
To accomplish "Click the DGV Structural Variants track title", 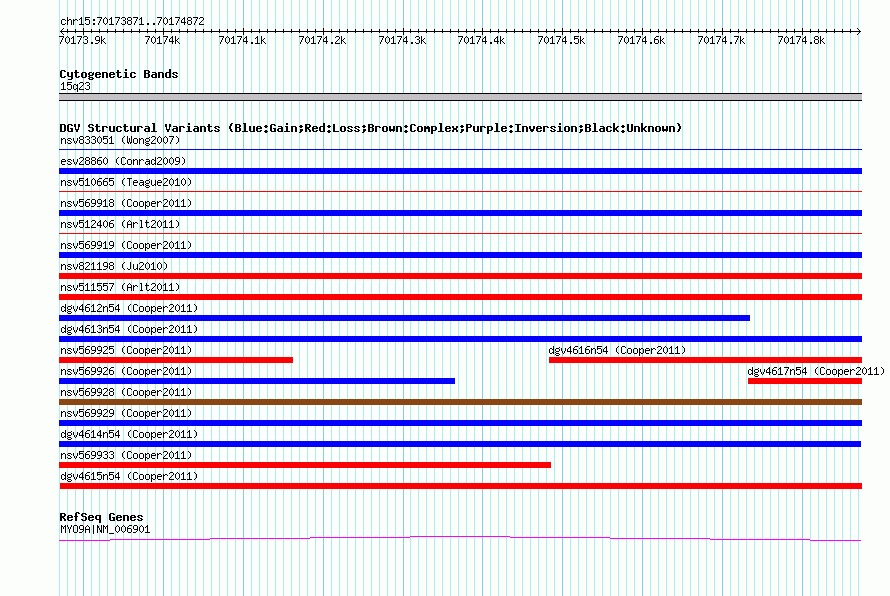I will coord(371,128).
